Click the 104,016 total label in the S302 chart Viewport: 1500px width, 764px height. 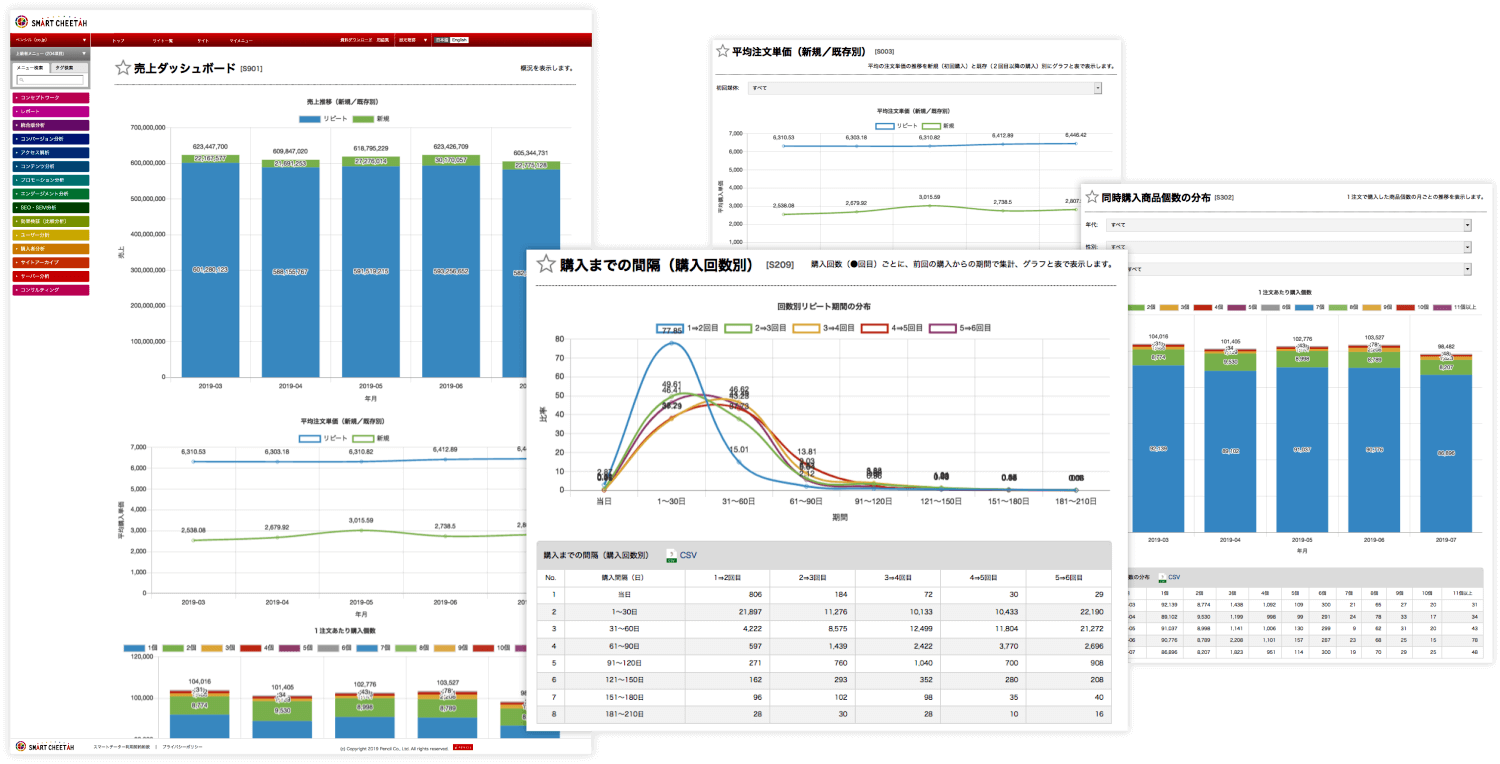[x=1158, y=337]
